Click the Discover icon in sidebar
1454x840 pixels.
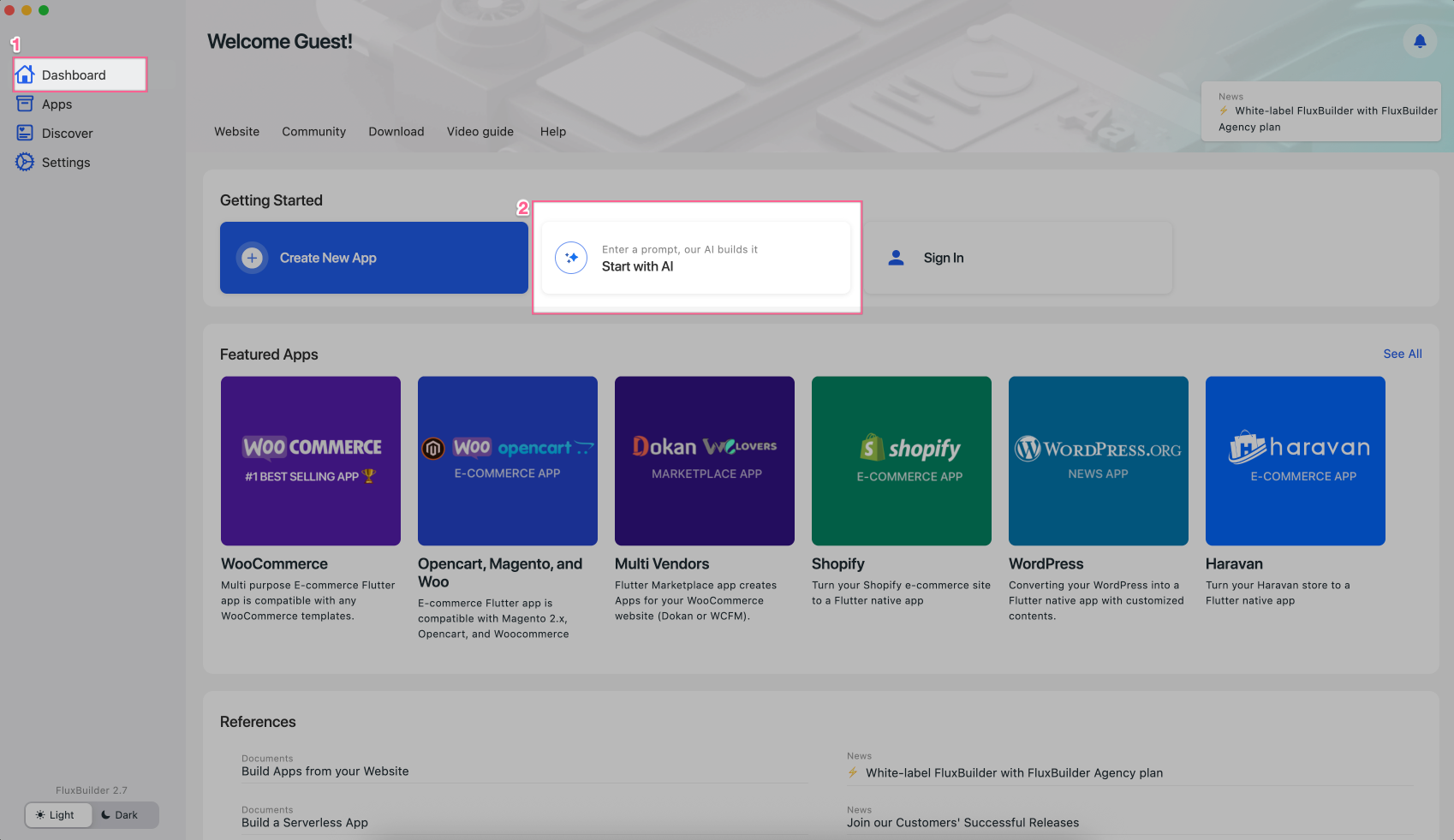(x=25, y=133)
